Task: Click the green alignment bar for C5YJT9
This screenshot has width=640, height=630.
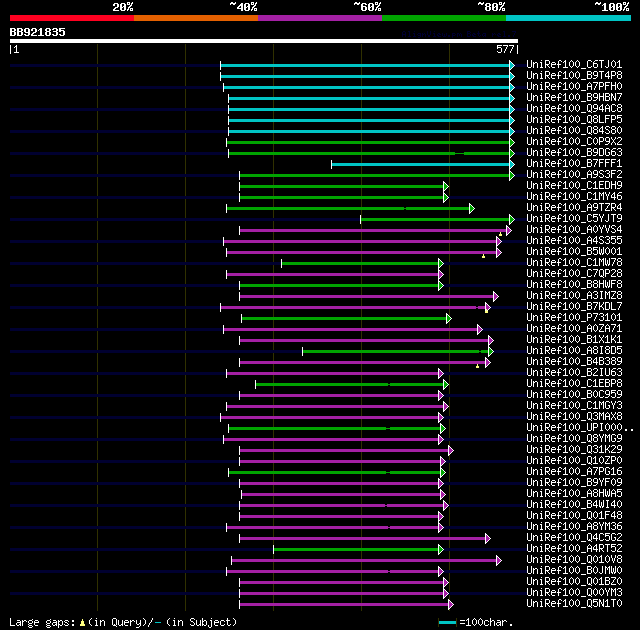Action: (435, 220)
